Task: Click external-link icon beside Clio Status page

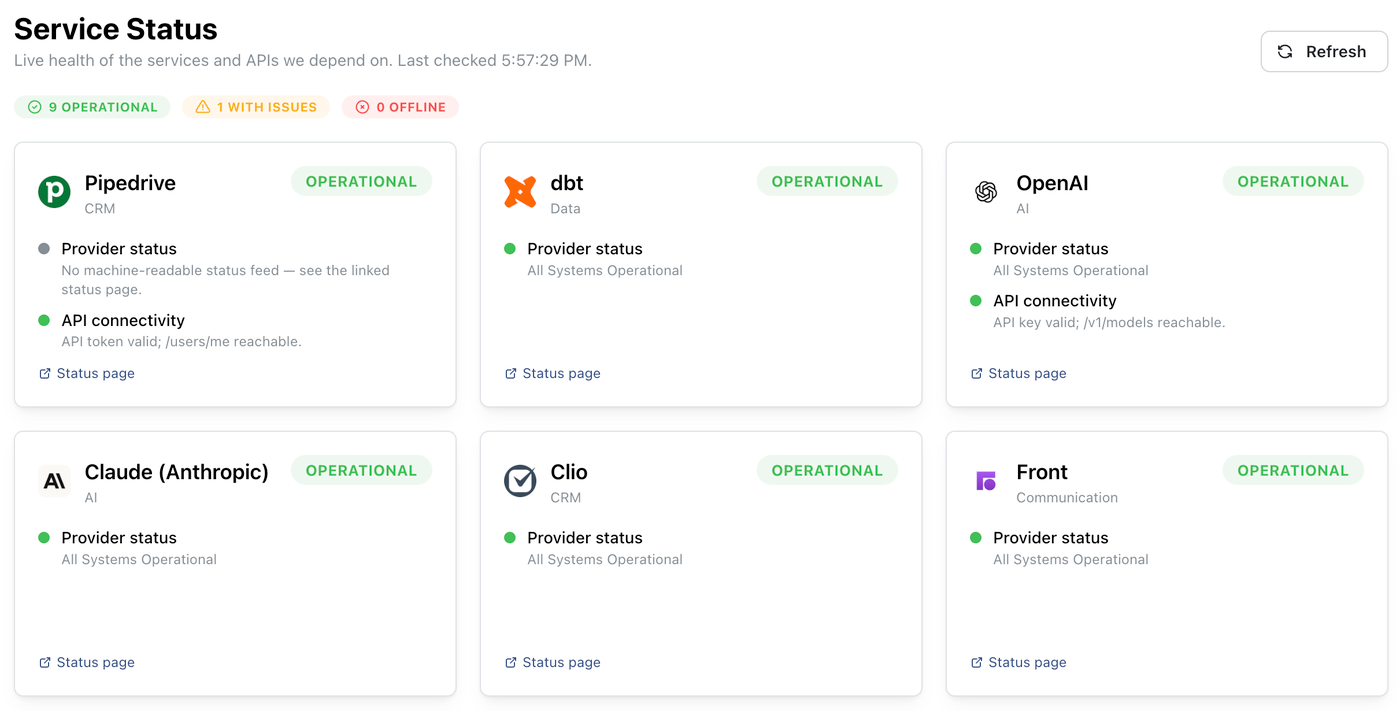Action: point(511,663)
